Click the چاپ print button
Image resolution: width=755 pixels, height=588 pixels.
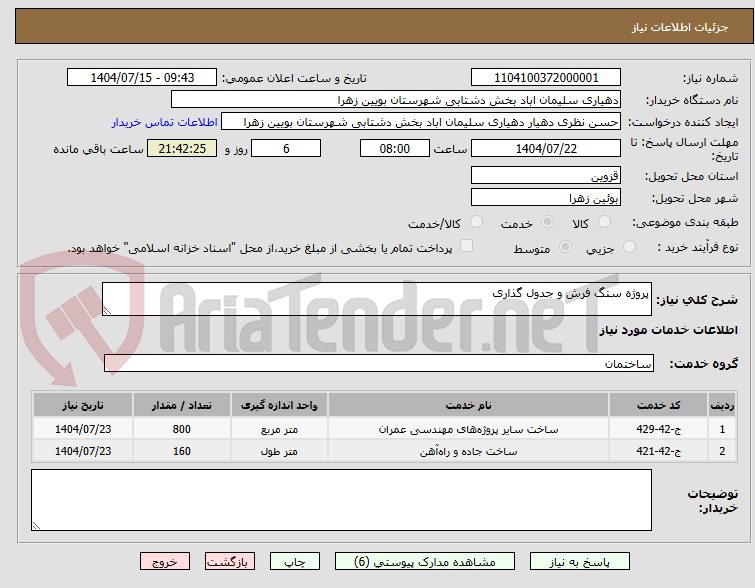295,562
